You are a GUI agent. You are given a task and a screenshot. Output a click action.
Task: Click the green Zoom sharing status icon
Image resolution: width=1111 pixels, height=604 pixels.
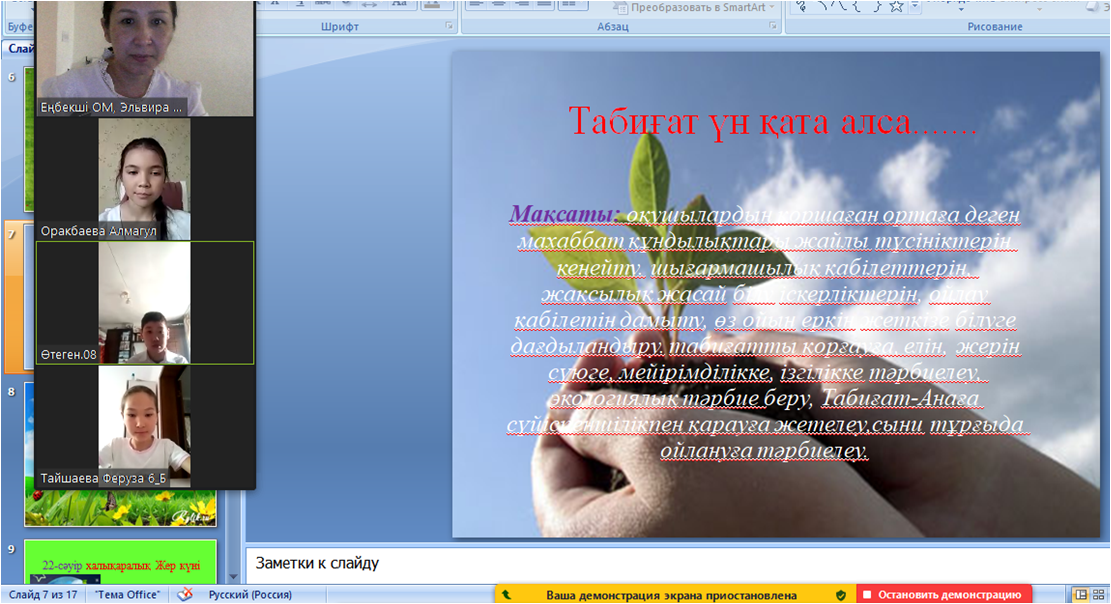tap(507, 595)
